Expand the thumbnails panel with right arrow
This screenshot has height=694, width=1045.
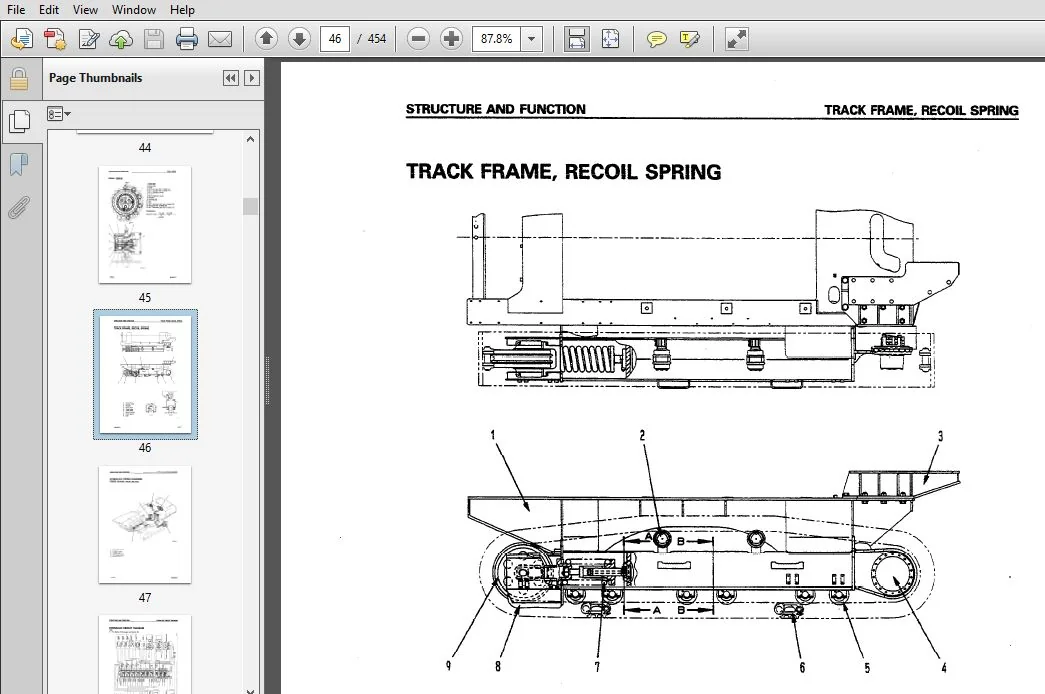pyautogui.click(x=252, y=78)
